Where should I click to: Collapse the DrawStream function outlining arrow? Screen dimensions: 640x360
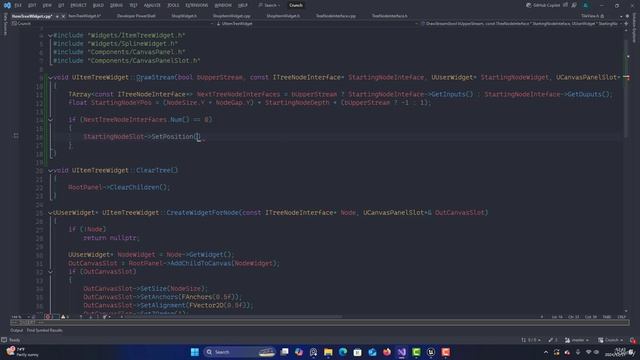[x=50, y=78]
